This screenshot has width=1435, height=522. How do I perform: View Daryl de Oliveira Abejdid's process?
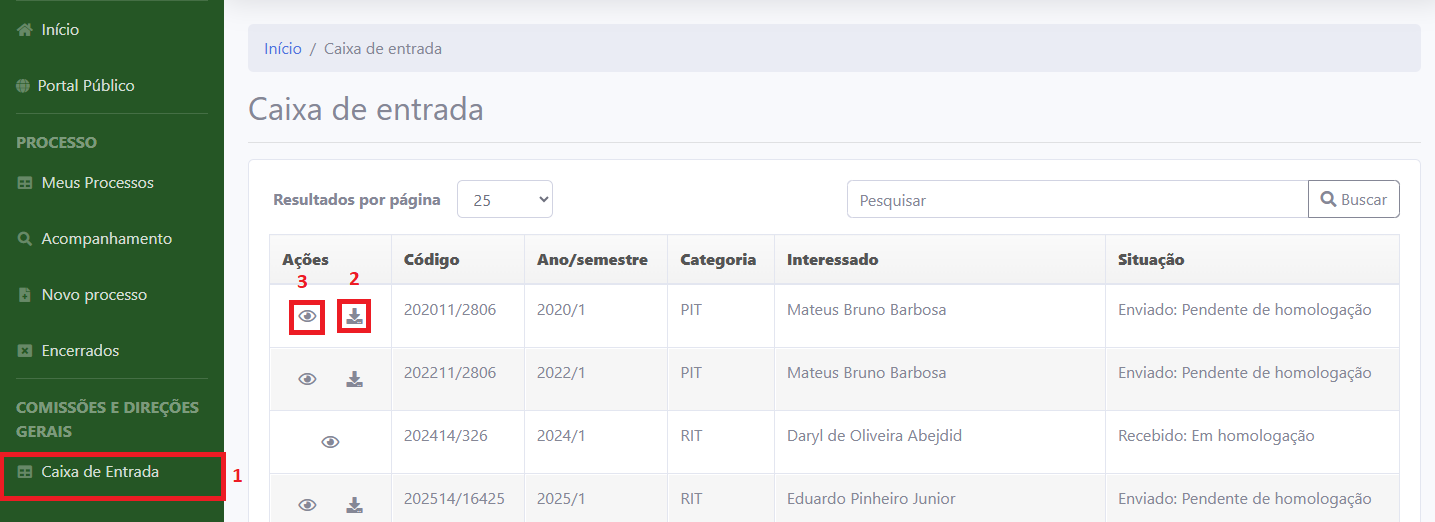tap(331, 442)
